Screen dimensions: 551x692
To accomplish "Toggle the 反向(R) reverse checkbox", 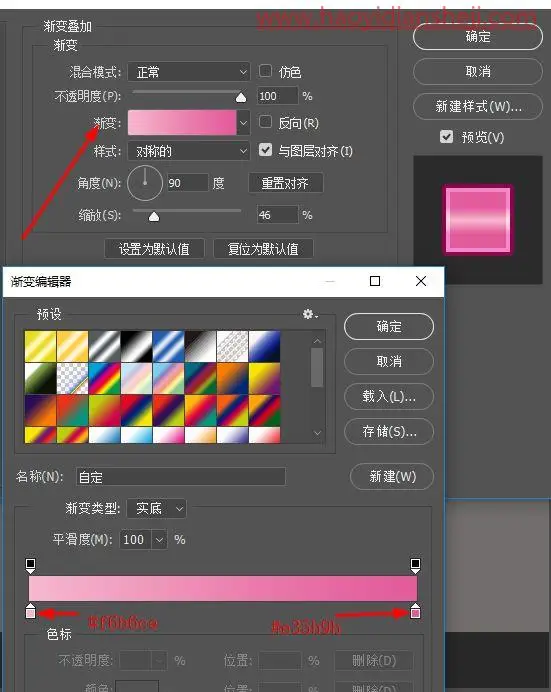I will pyautogui.click(x=265, y=122).
